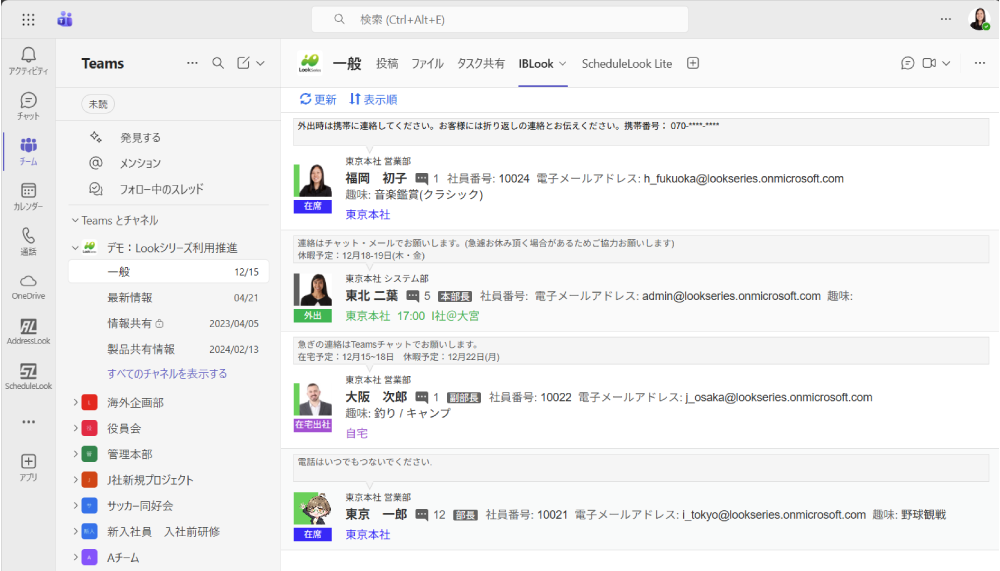This screenshot has height=571, width=1000.
Task: Click すべてのチャネルを表示する link
Action: tap(167, 373)
